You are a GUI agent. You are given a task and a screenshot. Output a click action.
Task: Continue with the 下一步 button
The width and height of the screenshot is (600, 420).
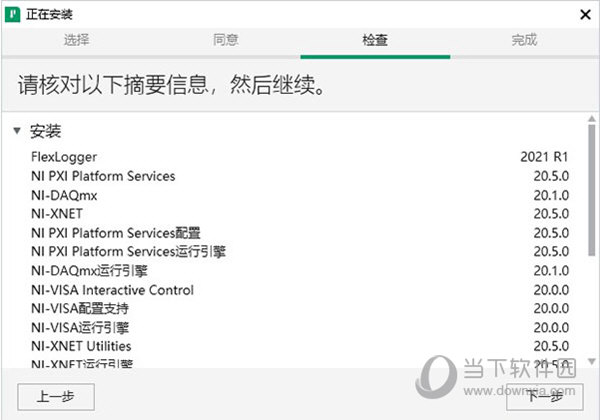point(545,397)
